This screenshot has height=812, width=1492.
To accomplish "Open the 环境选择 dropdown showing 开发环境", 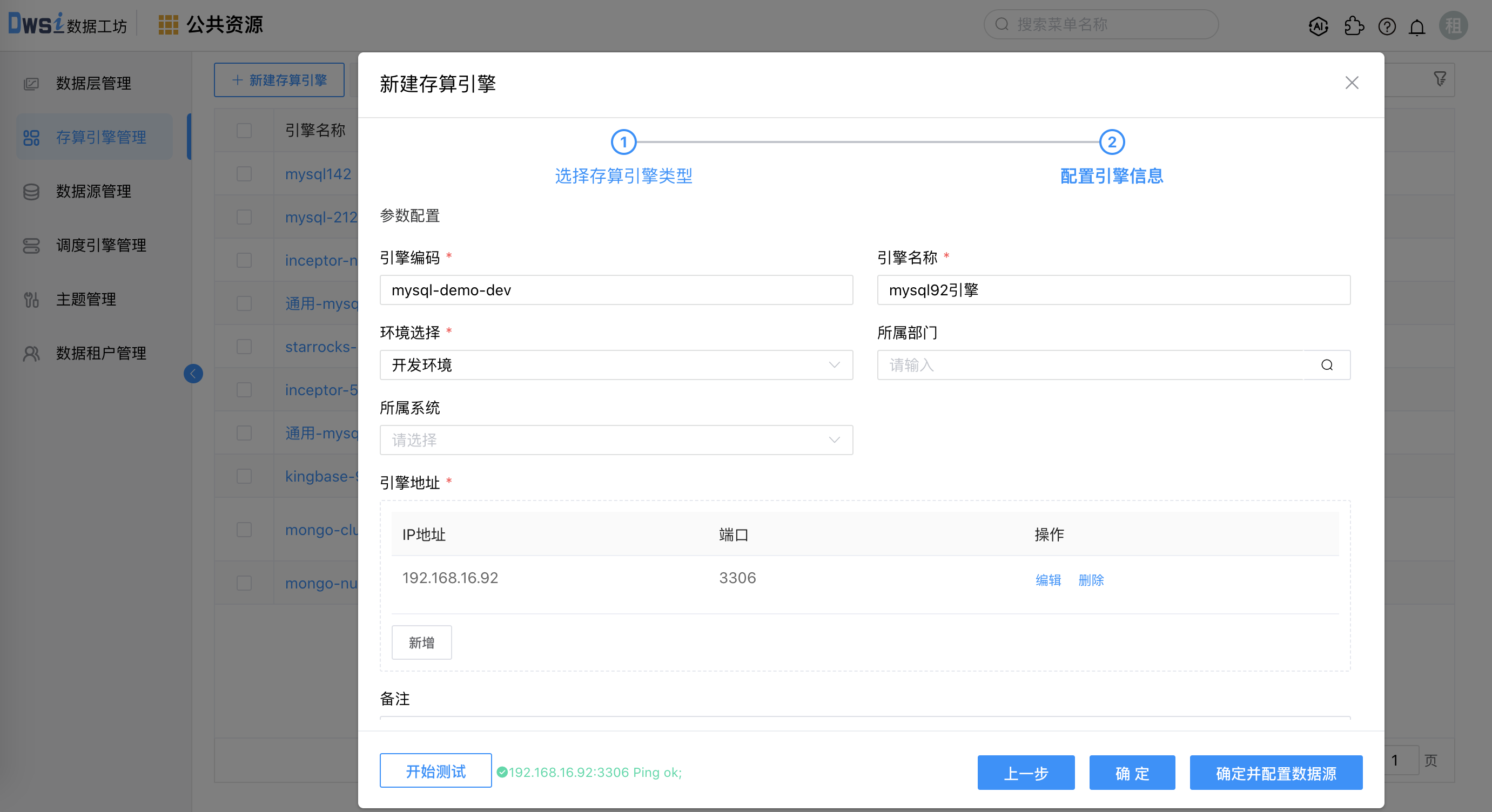I will pyautogui.click(x=616, y=365).
